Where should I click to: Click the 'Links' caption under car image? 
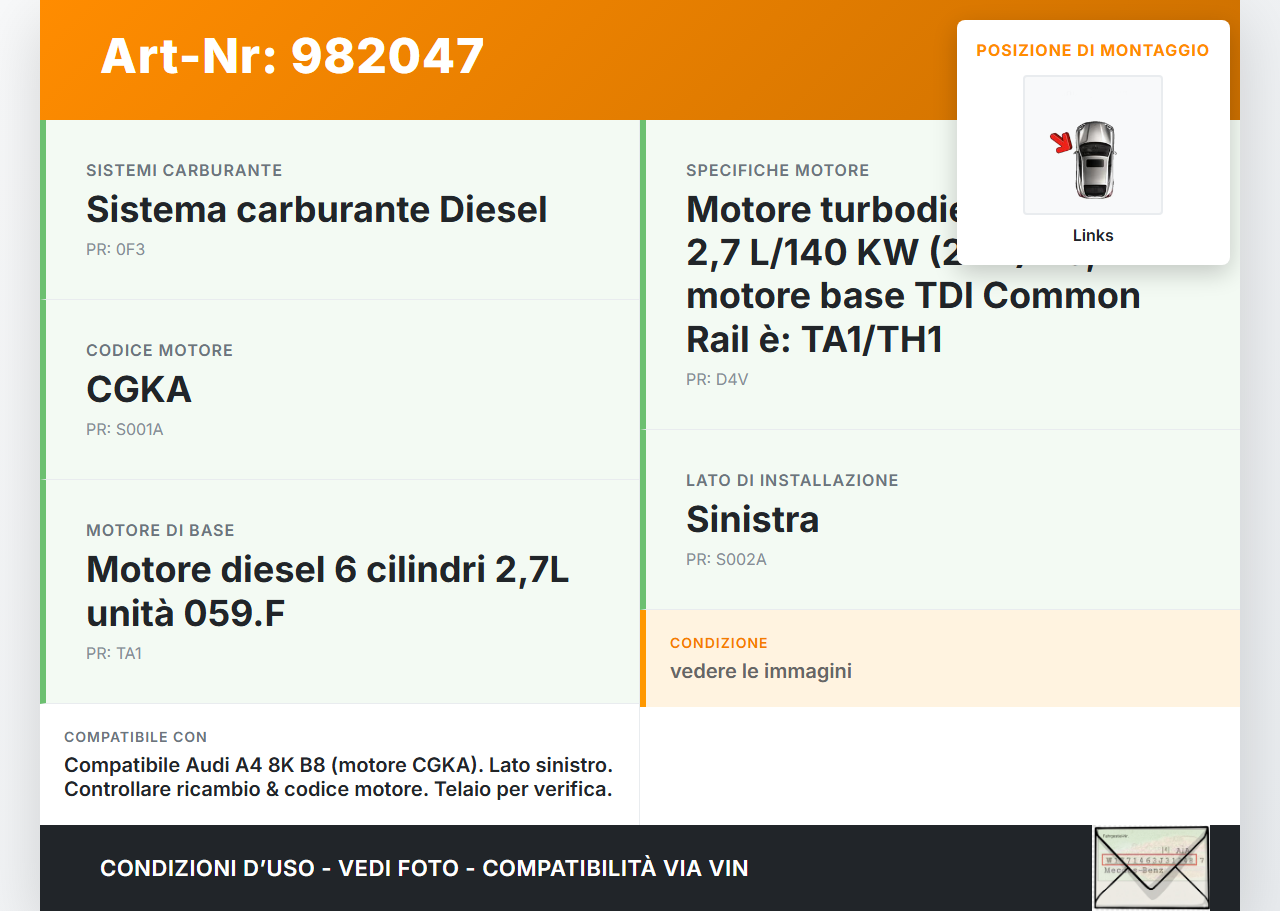[x=1093, y=236]
